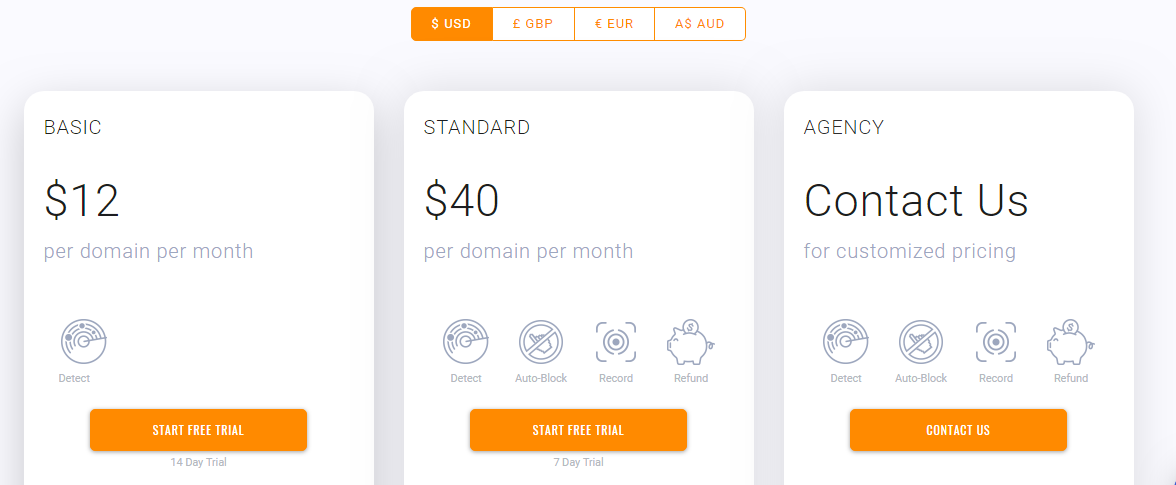Image resolution: width=1176 pixels, height=485 pixels.
Task: Click the Refund piggy bank icon in Agency plan
Action: click(1071, 342)
